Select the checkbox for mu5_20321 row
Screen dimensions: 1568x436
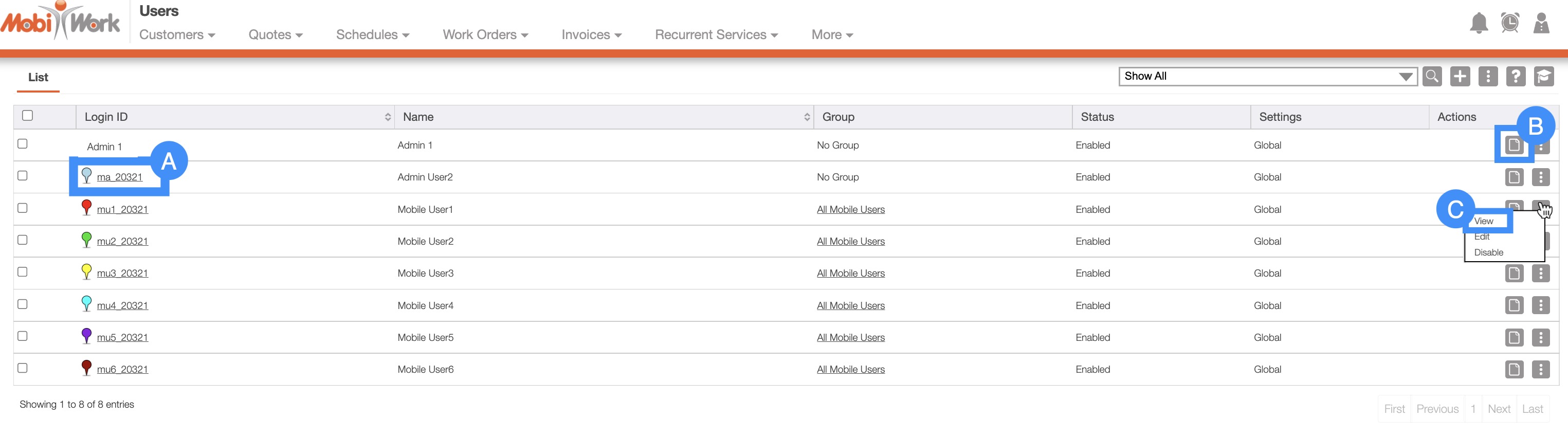(23, 336)
